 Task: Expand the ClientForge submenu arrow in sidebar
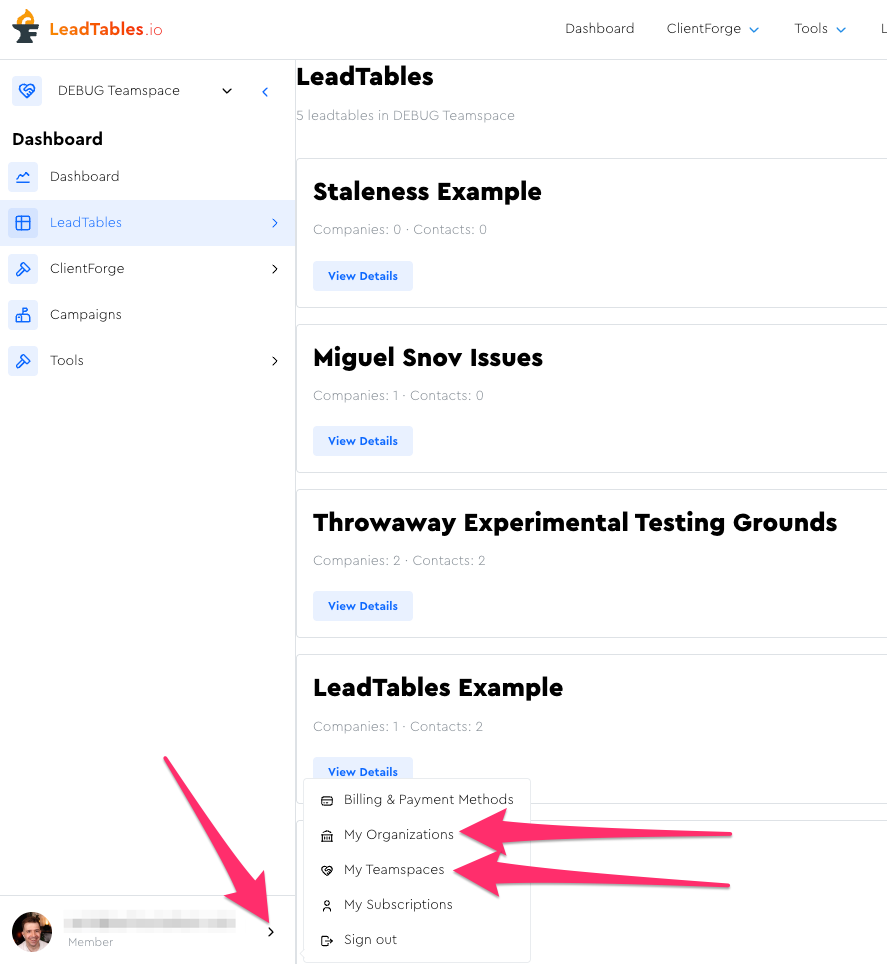(275, 269)
